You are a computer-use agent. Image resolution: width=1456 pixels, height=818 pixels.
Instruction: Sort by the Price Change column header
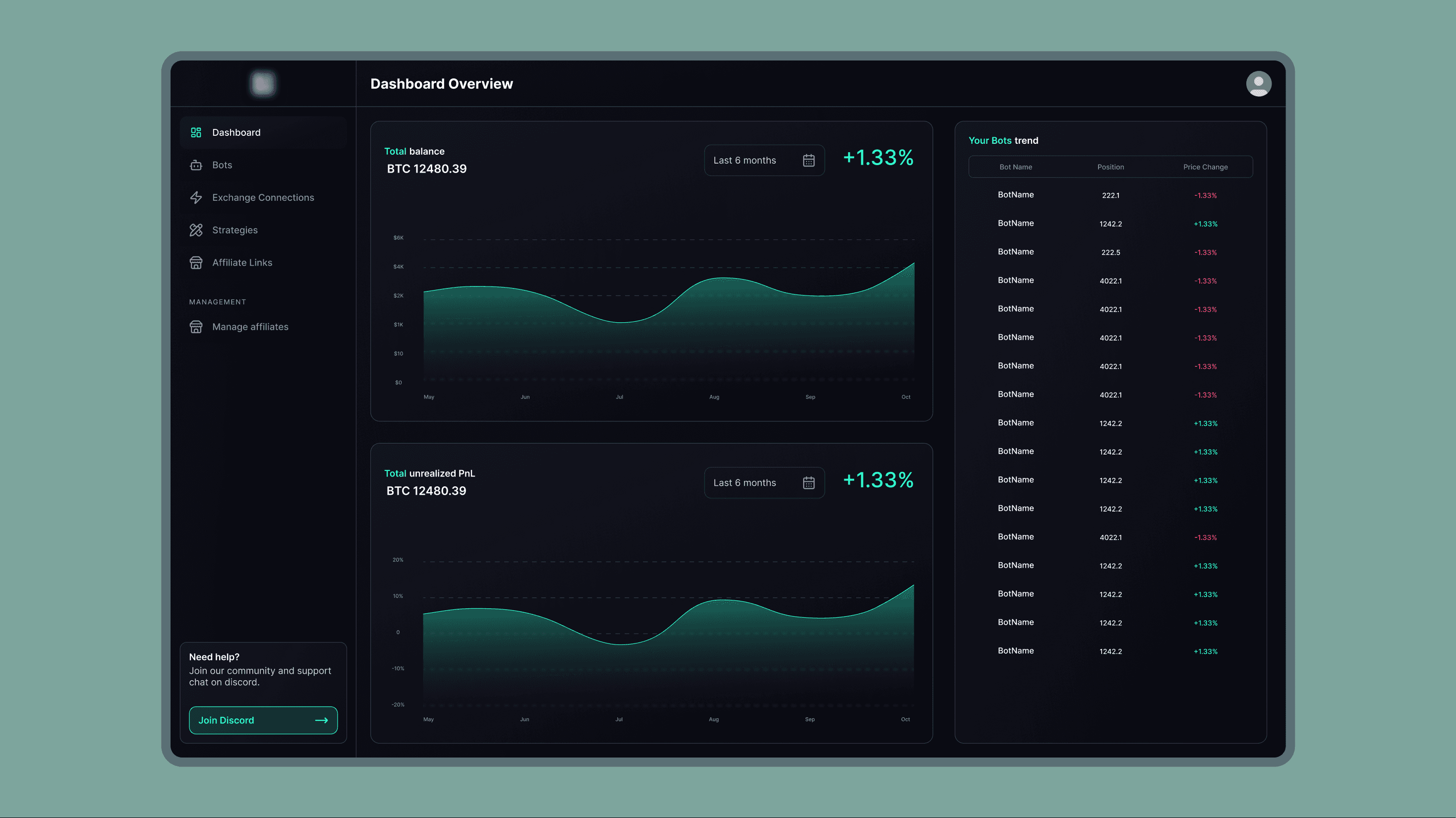tap(1205, 167)
